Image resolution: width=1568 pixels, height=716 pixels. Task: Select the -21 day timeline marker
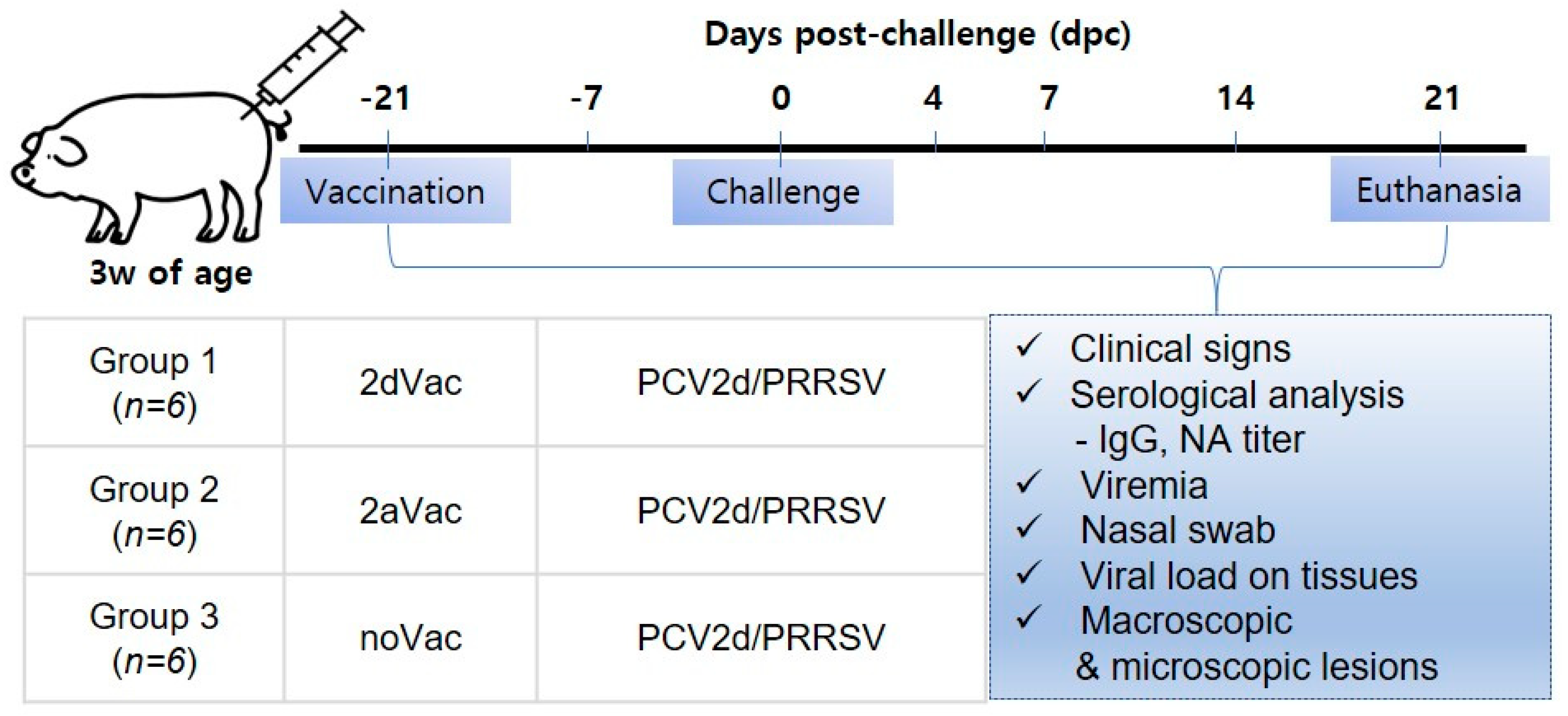386,98
